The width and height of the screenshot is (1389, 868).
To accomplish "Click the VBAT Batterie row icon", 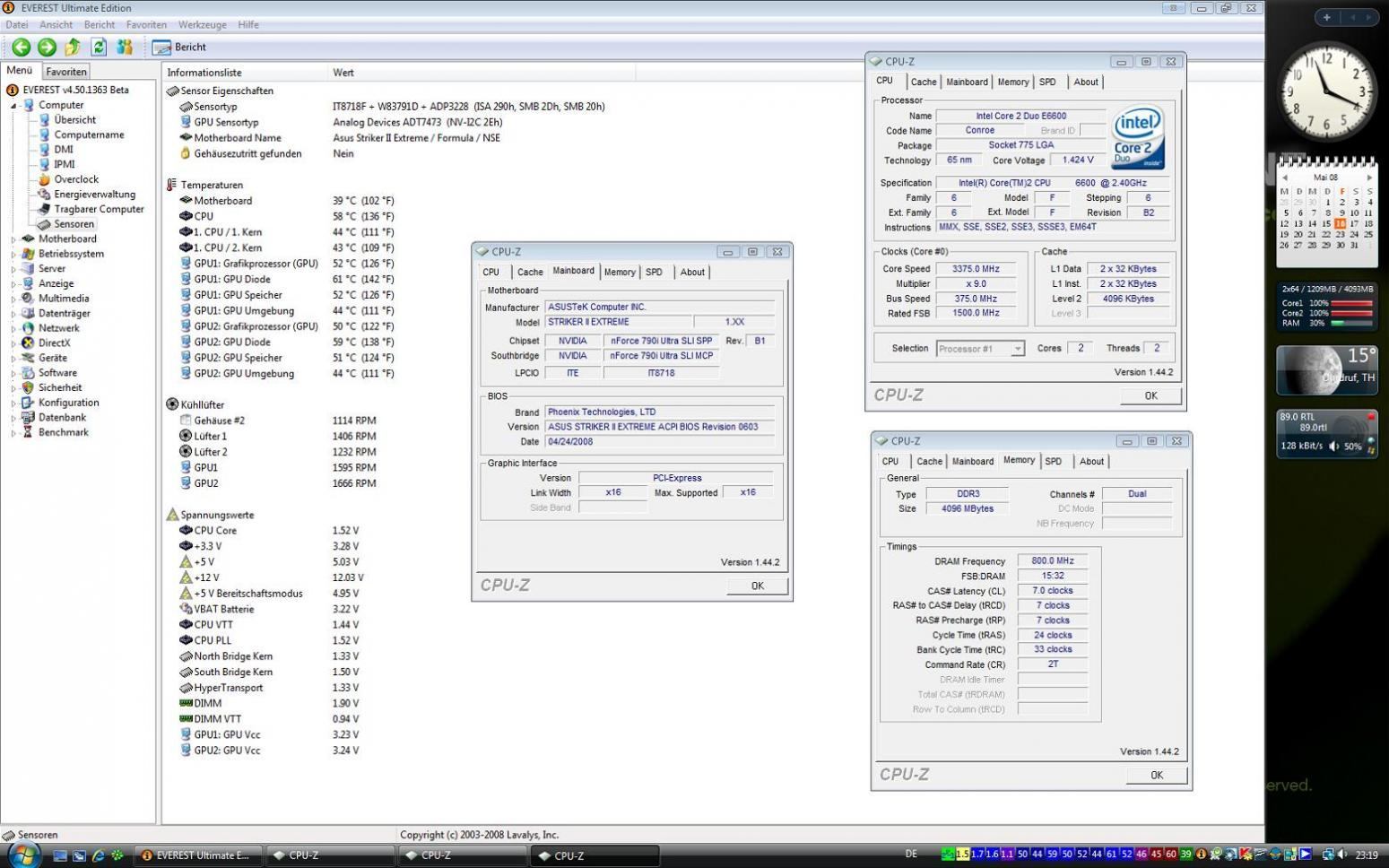I will pyautogui.click(x=186, y=609).
